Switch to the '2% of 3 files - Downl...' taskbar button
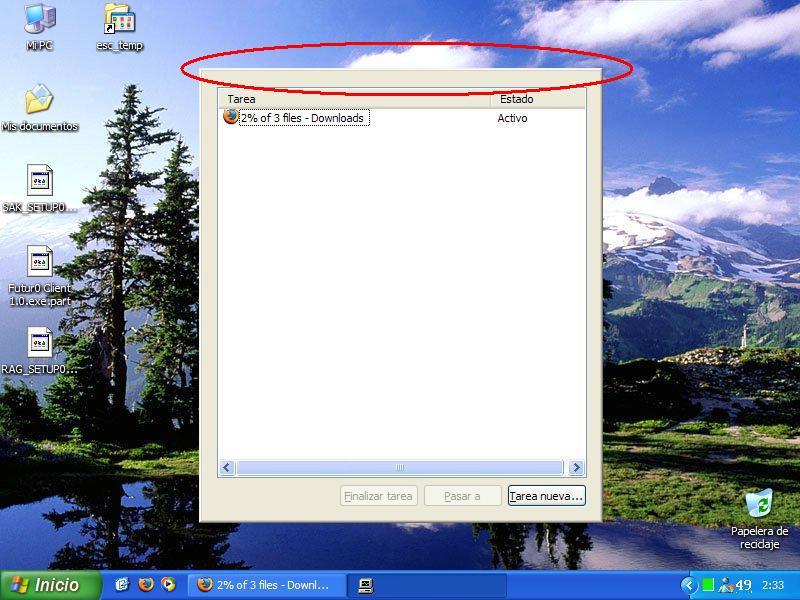The image size is (800, 600). coord(265,585)
